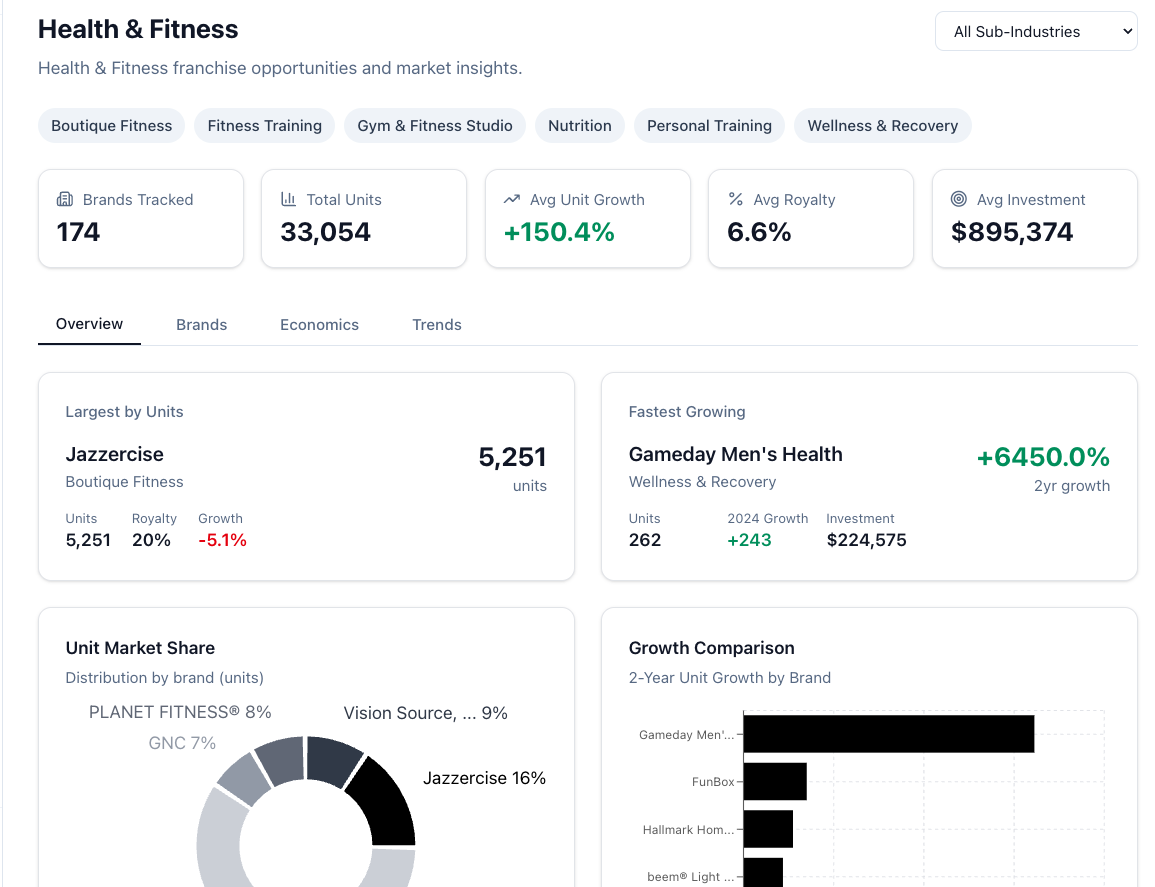The image size is (1155, 887).
Task: Choose the Fitness Training filter chip
Action: click(x=264, y=126)
